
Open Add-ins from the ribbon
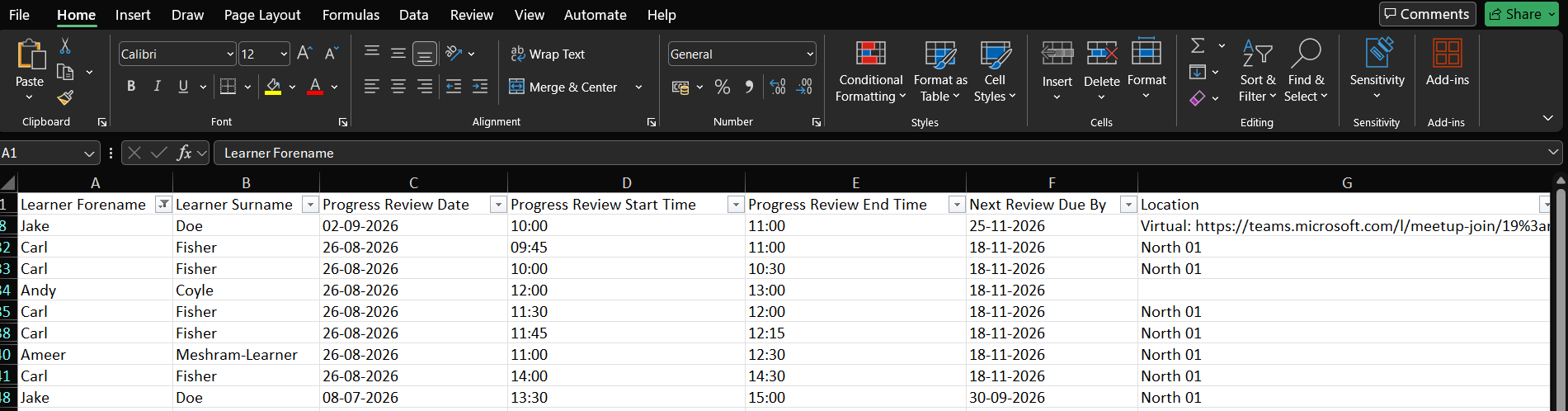pyautogui.click(x=1447, y=63)
